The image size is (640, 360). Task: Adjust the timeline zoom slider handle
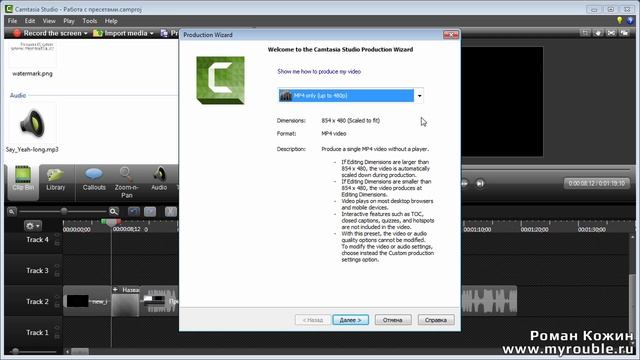click(64, 211)
